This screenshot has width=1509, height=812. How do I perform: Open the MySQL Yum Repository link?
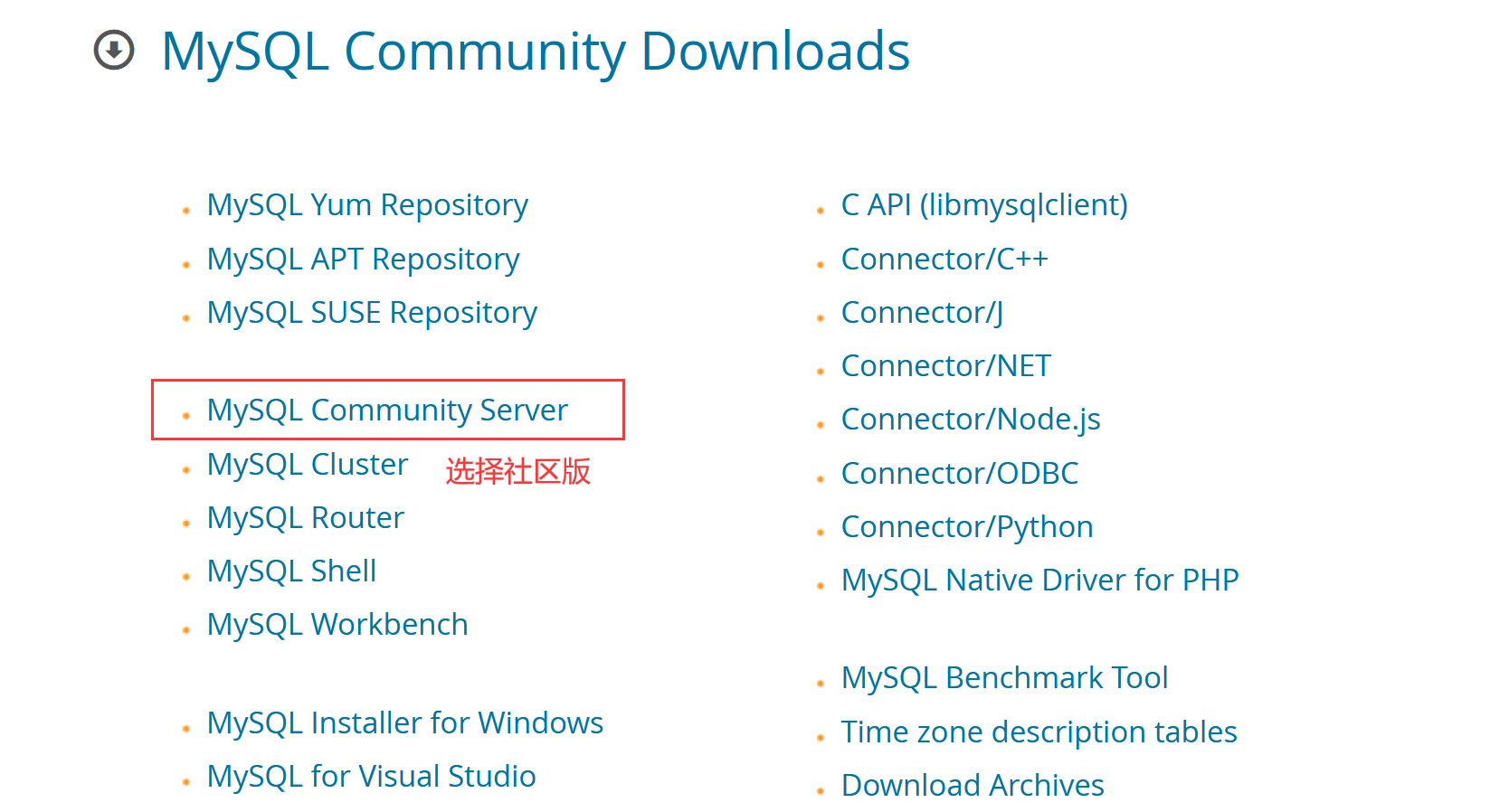(x=367, y=205)
